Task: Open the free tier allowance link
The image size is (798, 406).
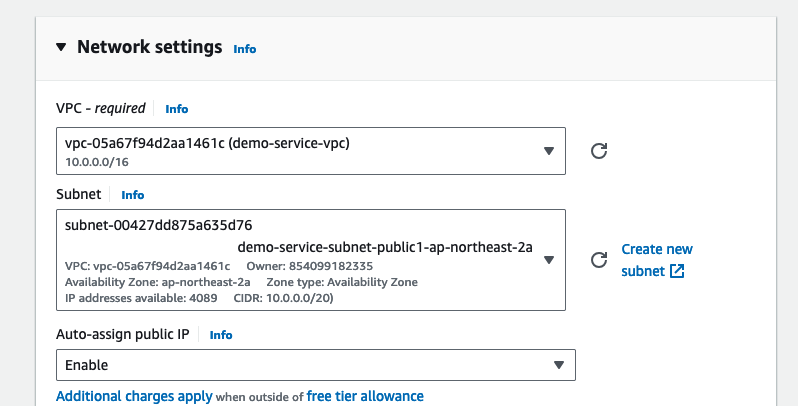Action: (365, 396)
